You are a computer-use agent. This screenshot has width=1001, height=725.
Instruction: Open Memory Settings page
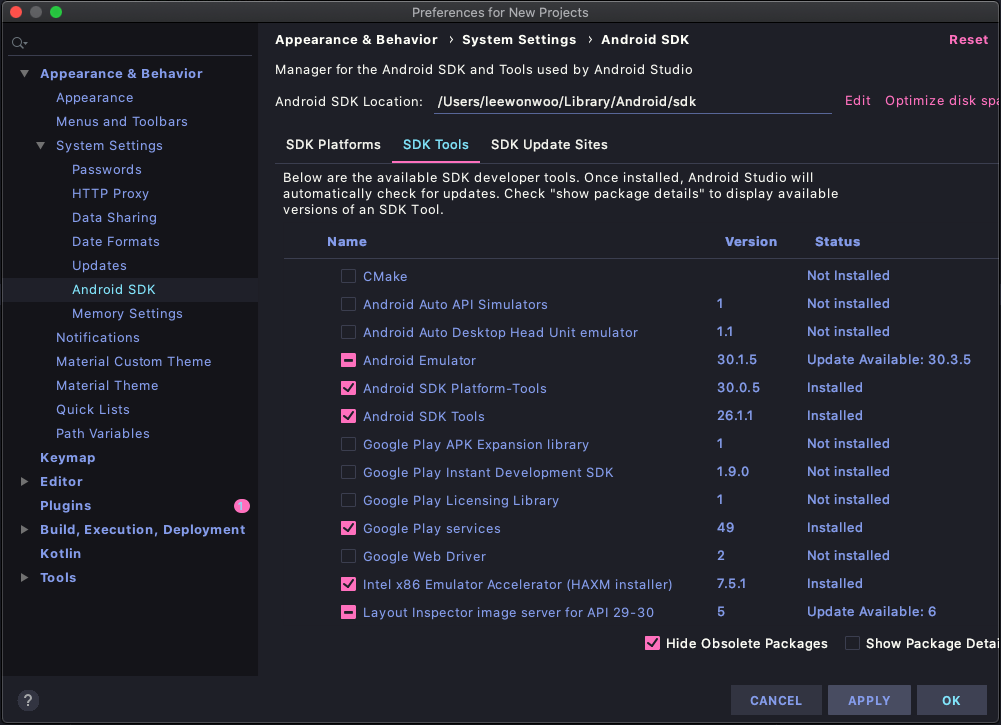click(127, 313)
